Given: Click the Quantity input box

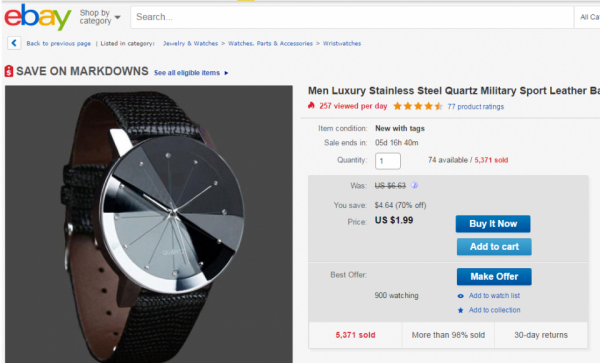Looking at the screenshot, I should pos(388,161).
